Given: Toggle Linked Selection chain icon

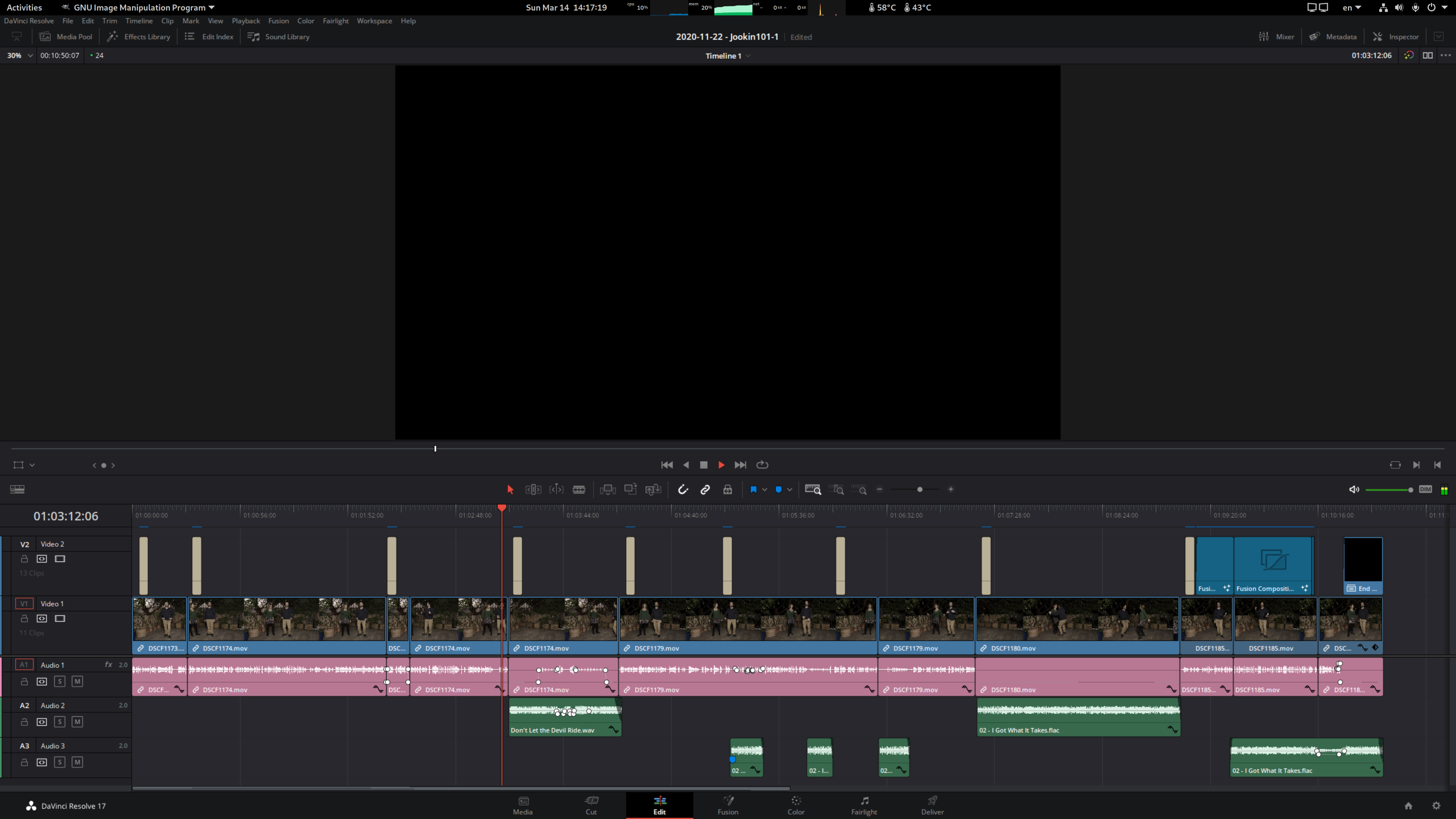Looking at the screenshot, I should point(705,490).
